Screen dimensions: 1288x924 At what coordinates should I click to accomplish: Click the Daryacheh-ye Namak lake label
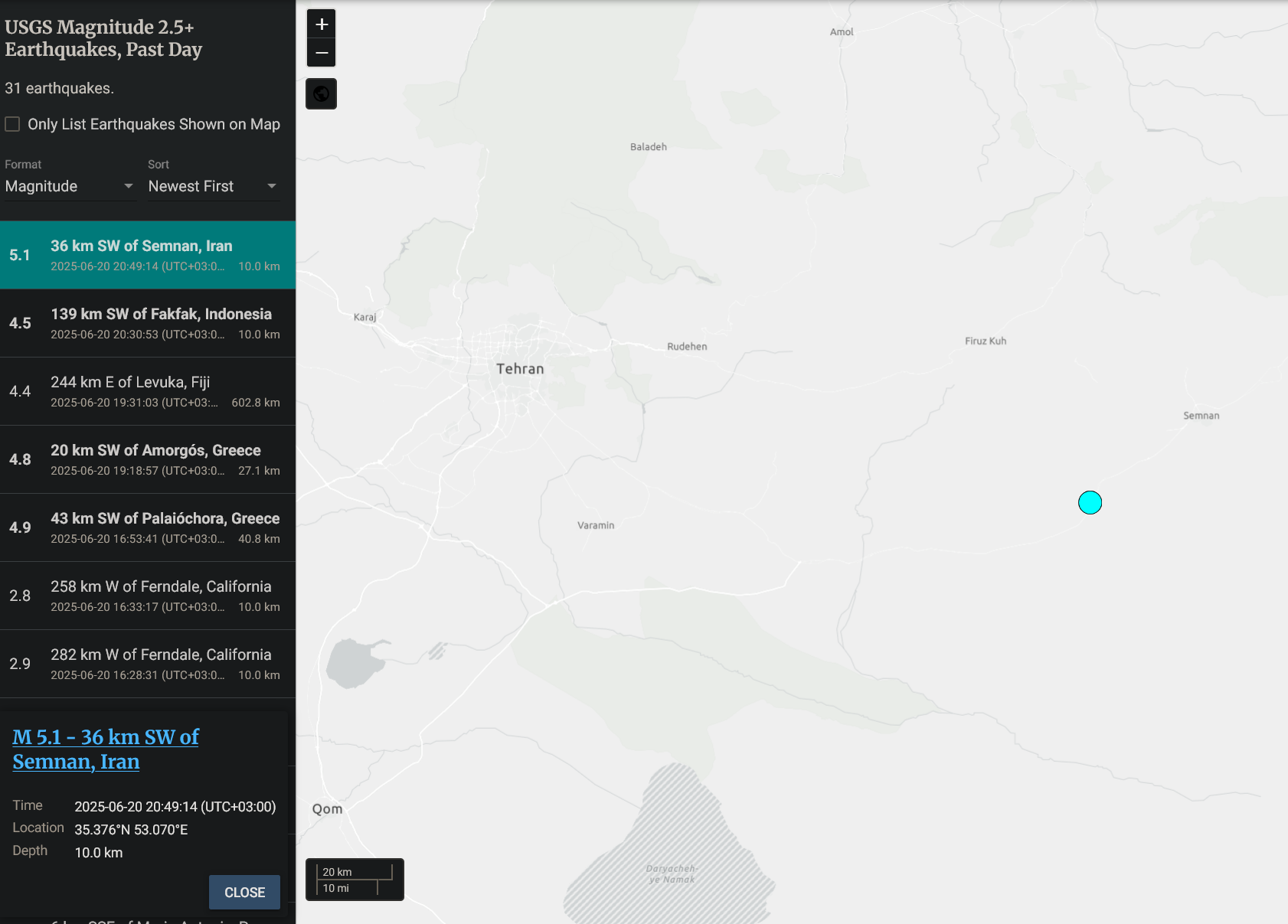(672, 873)
